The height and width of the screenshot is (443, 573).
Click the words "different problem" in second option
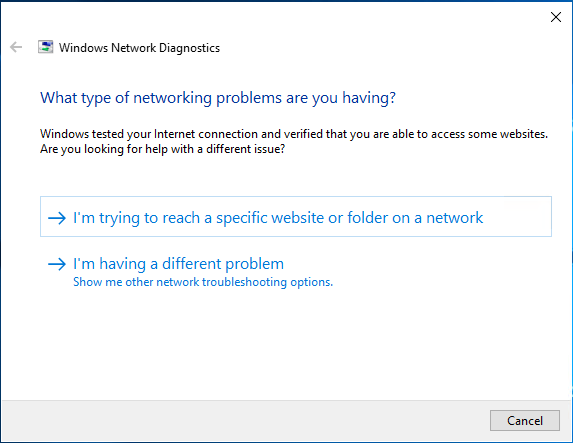[223, 264]
